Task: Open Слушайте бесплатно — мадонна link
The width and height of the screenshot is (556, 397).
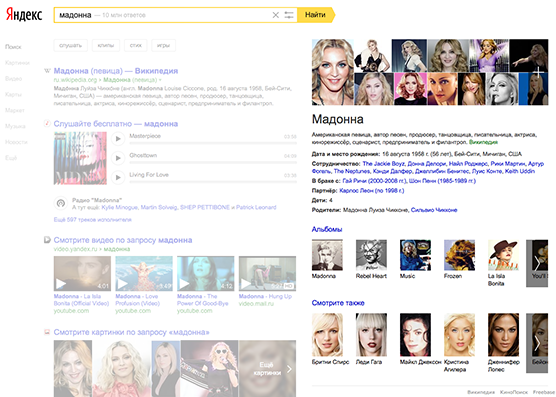Action: tap(116, 124)
